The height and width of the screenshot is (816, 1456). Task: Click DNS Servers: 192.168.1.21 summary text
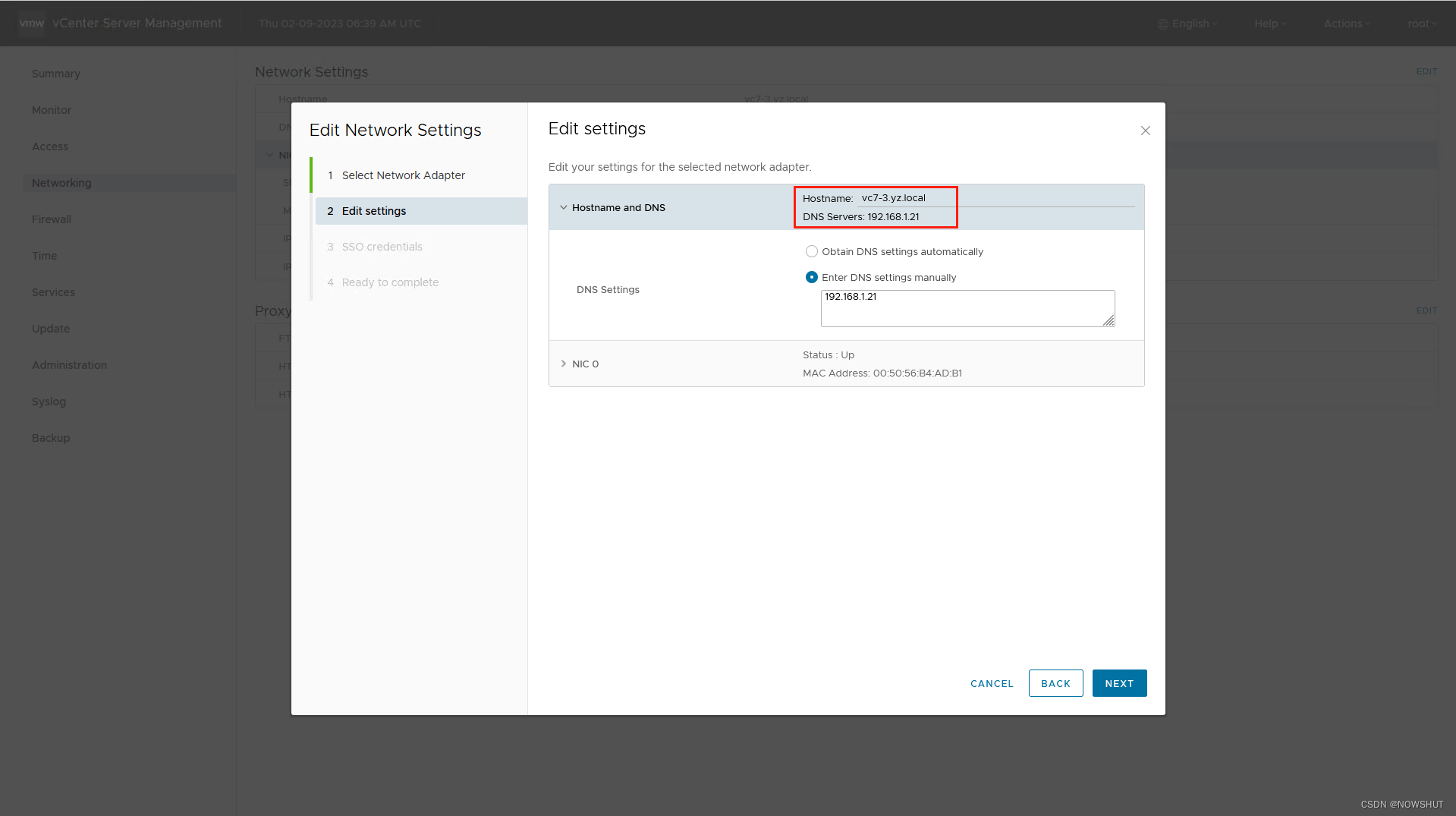(861, 217)
